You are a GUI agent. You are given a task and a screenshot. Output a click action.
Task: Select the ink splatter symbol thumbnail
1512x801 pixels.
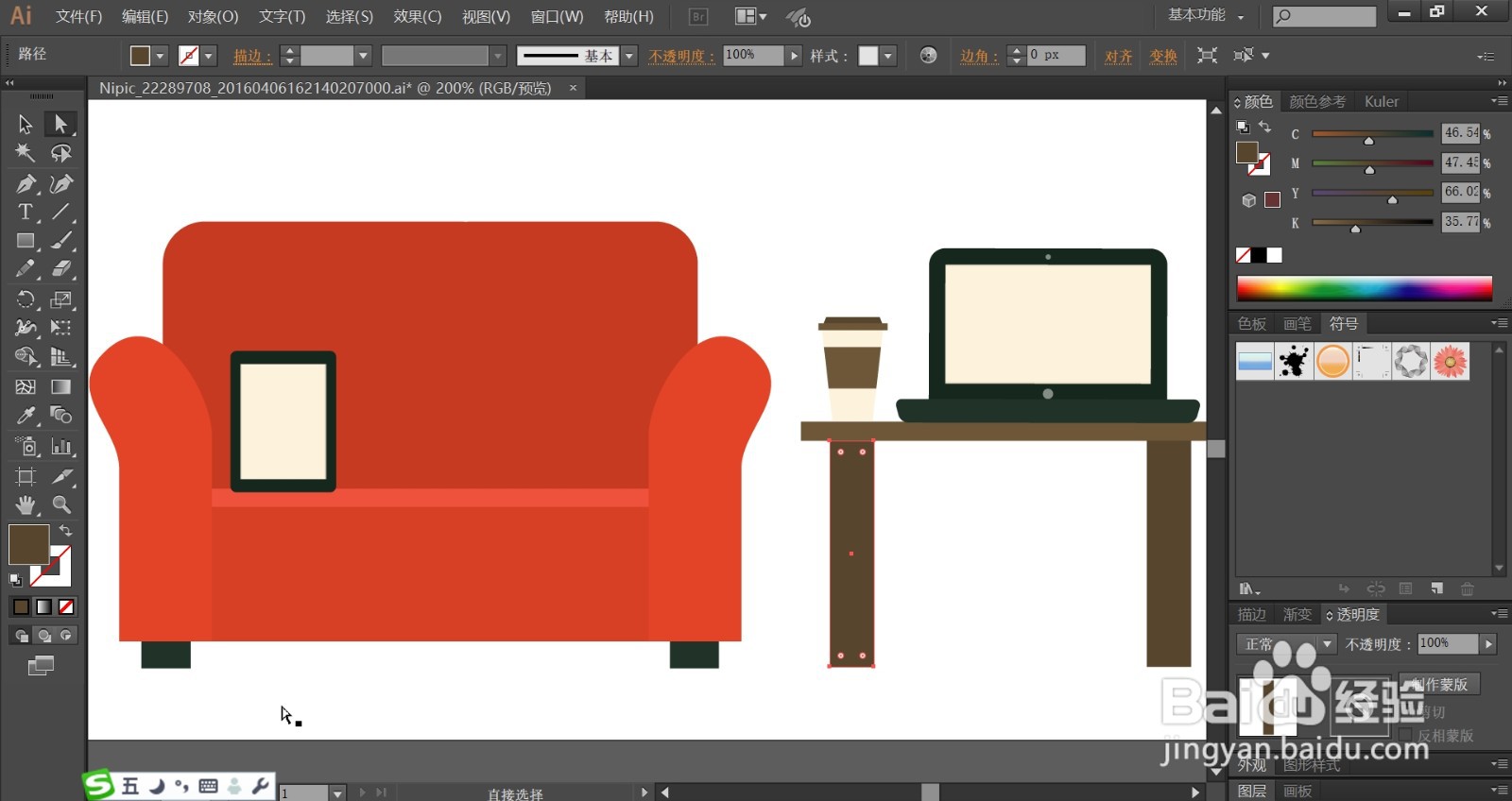pos(1294,361)
